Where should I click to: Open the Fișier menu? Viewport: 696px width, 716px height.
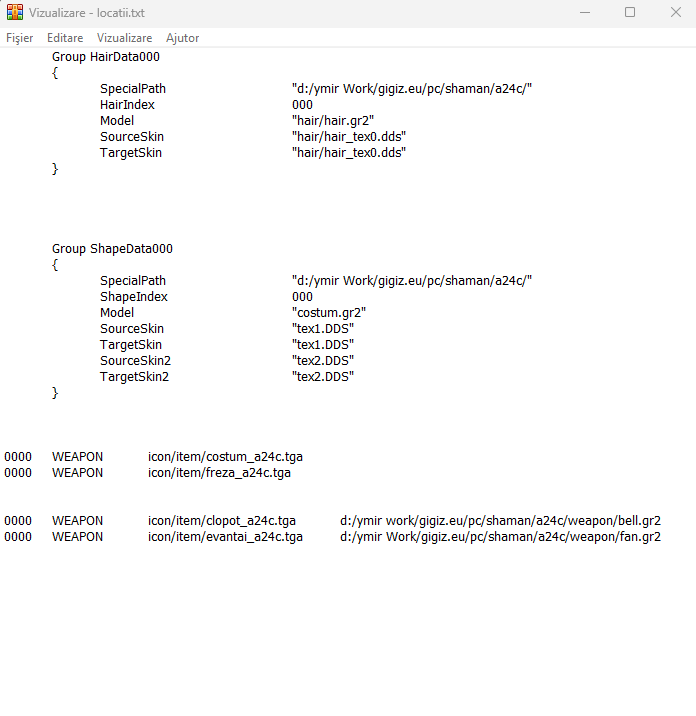click(x=20, y=38)
